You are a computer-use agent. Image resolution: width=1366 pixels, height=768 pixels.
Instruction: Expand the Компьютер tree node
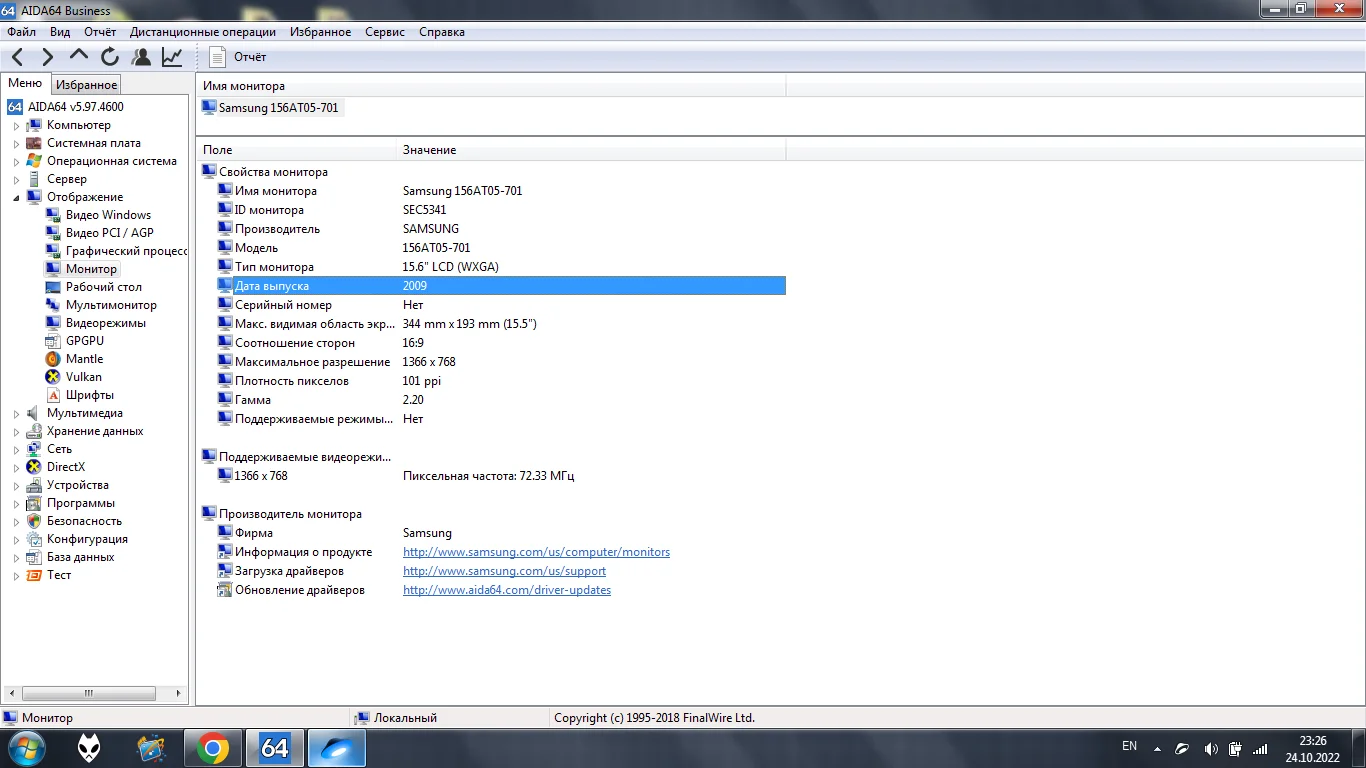tap(16, 126)
